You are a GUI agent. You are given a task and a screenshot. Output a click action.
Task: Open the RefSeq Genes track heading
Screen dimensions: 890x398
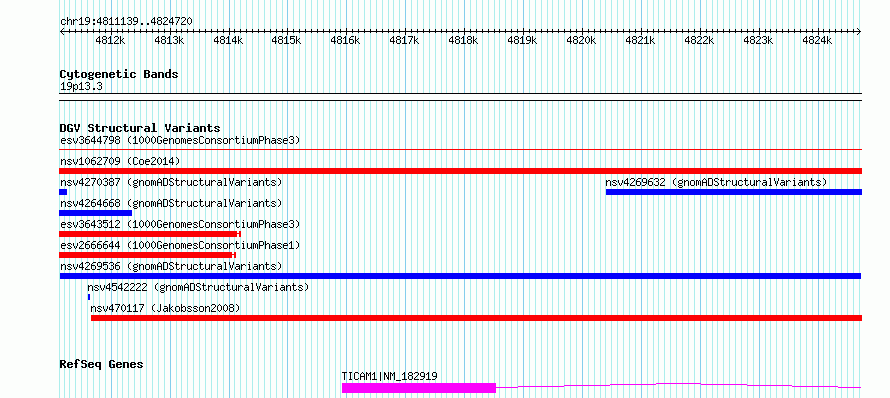tap(101, 365)
